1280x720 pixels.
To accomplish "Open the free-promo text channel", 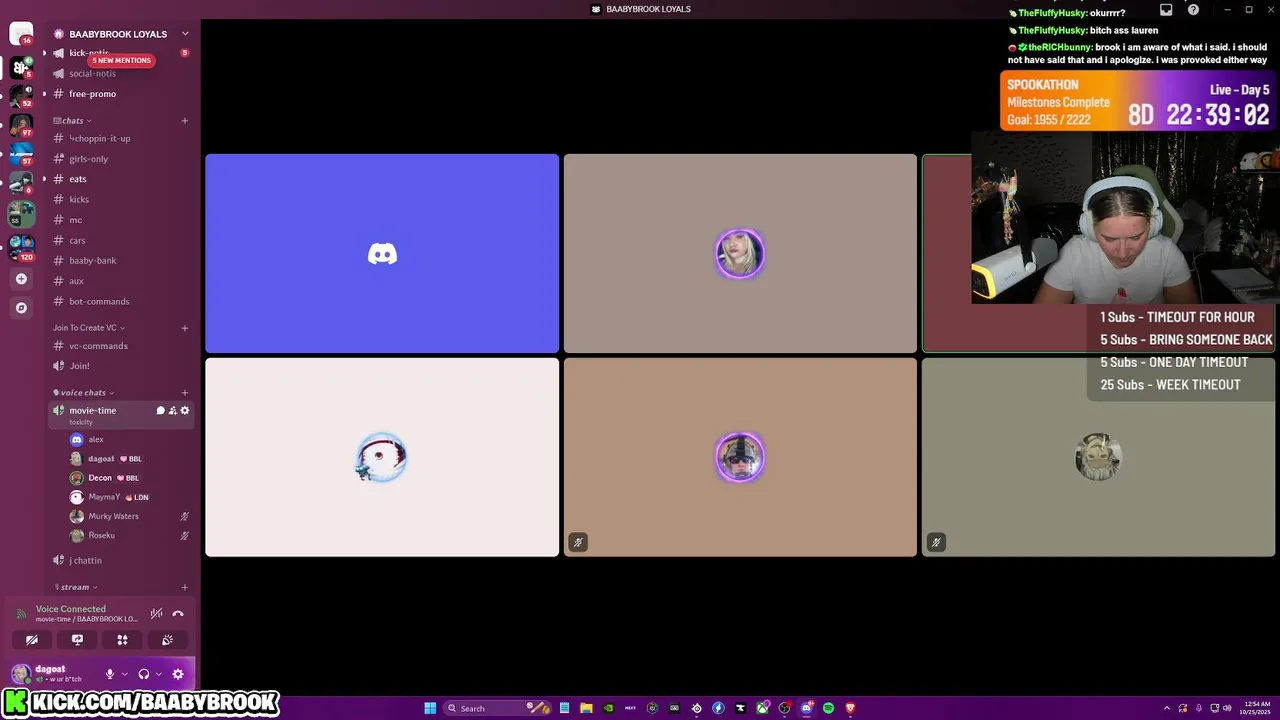I will pos(121,94).
